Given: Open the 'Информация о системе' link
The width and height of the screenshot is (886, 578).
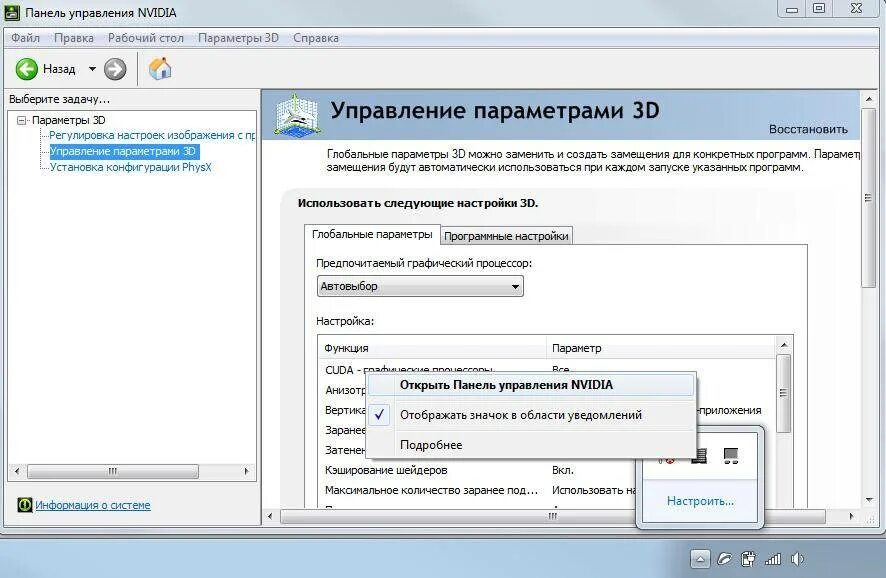Looking at the screenshot, I should pyautogui.click(x=93, y=505).
